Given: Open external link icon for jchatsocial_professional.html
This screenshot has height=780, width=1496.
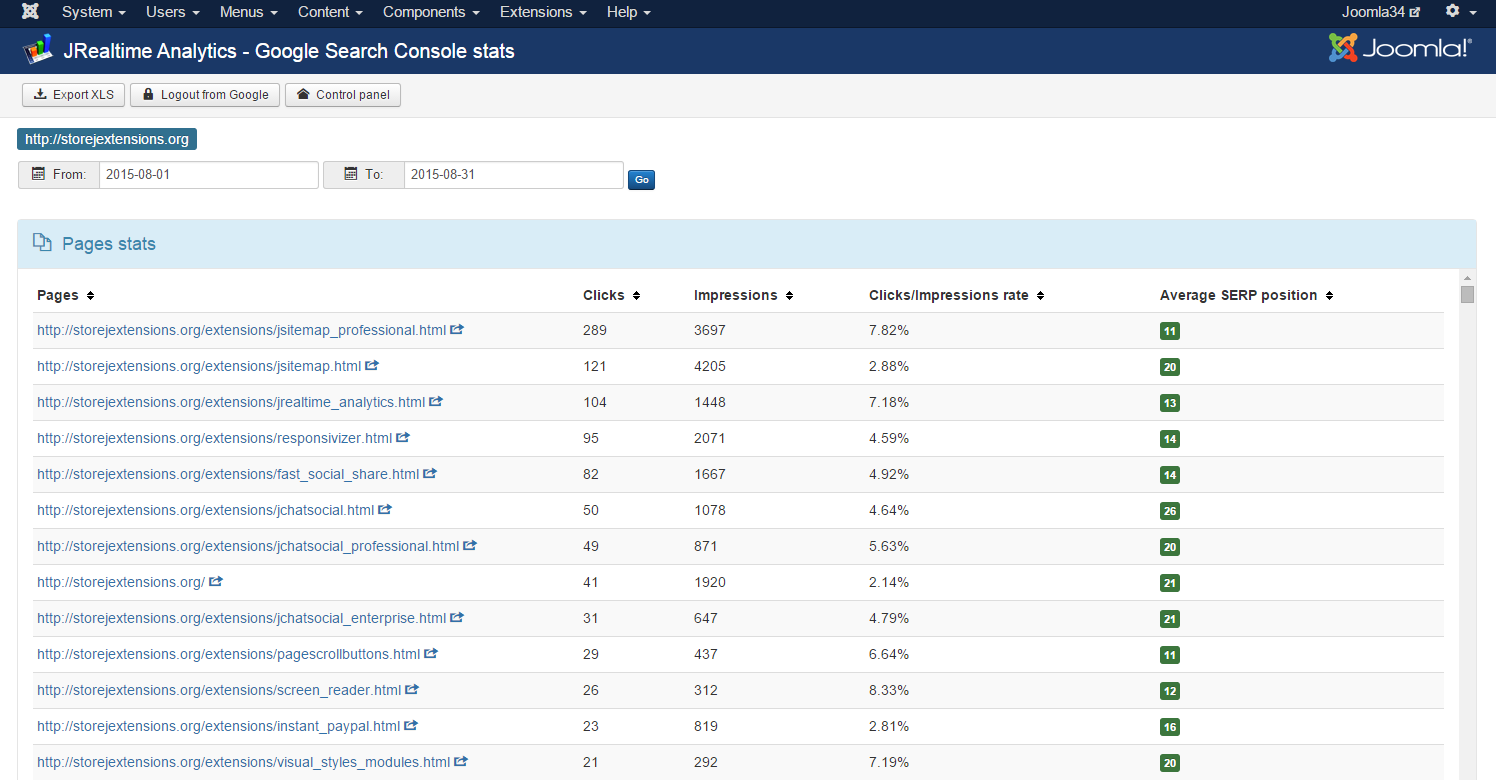Looking at the screenshot, I should [x=470, y=545].
